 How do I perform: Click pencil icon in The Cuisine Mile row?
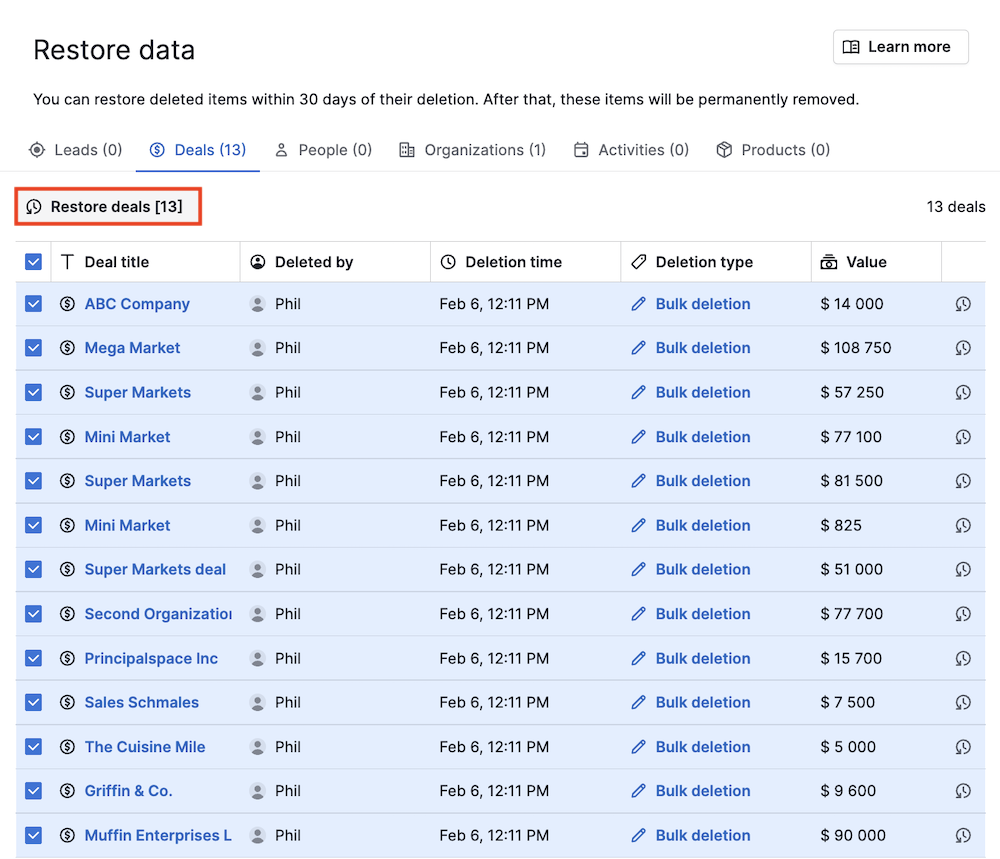pos(639,747)
